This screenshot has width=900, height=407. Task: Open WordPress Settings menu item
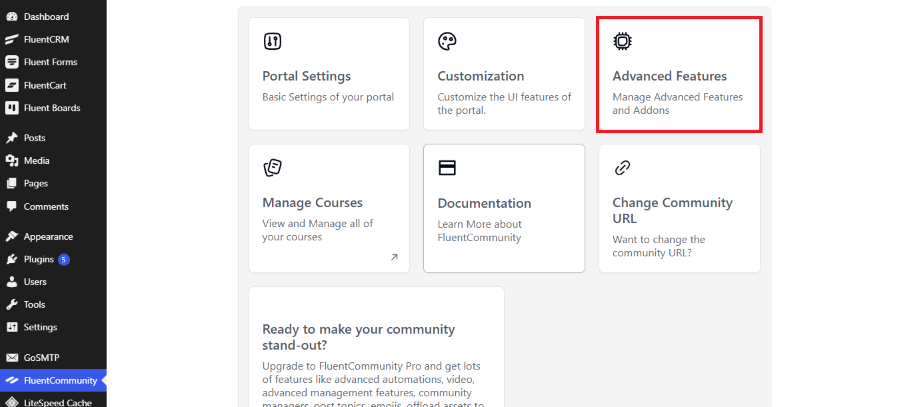point(53,327)
